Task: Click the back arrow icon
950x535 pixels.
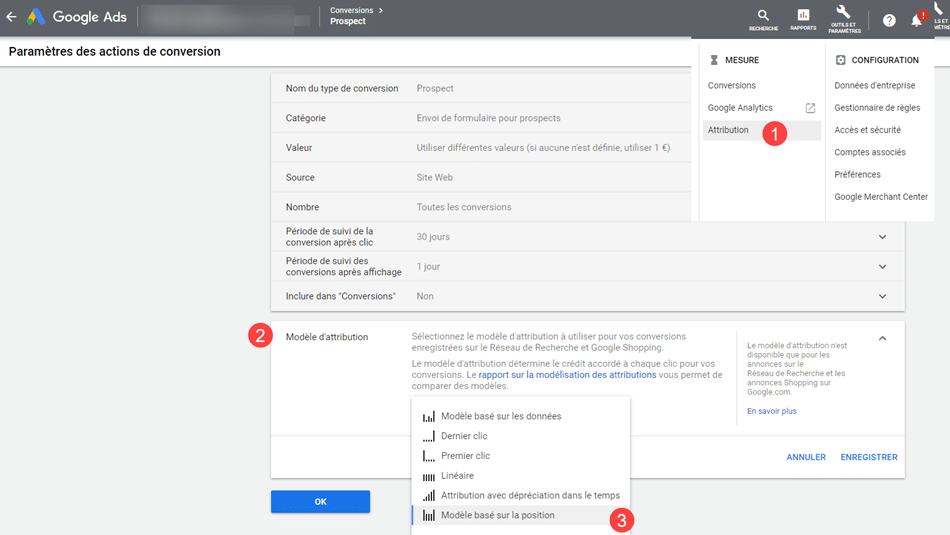Action: (x=12, y=17)
